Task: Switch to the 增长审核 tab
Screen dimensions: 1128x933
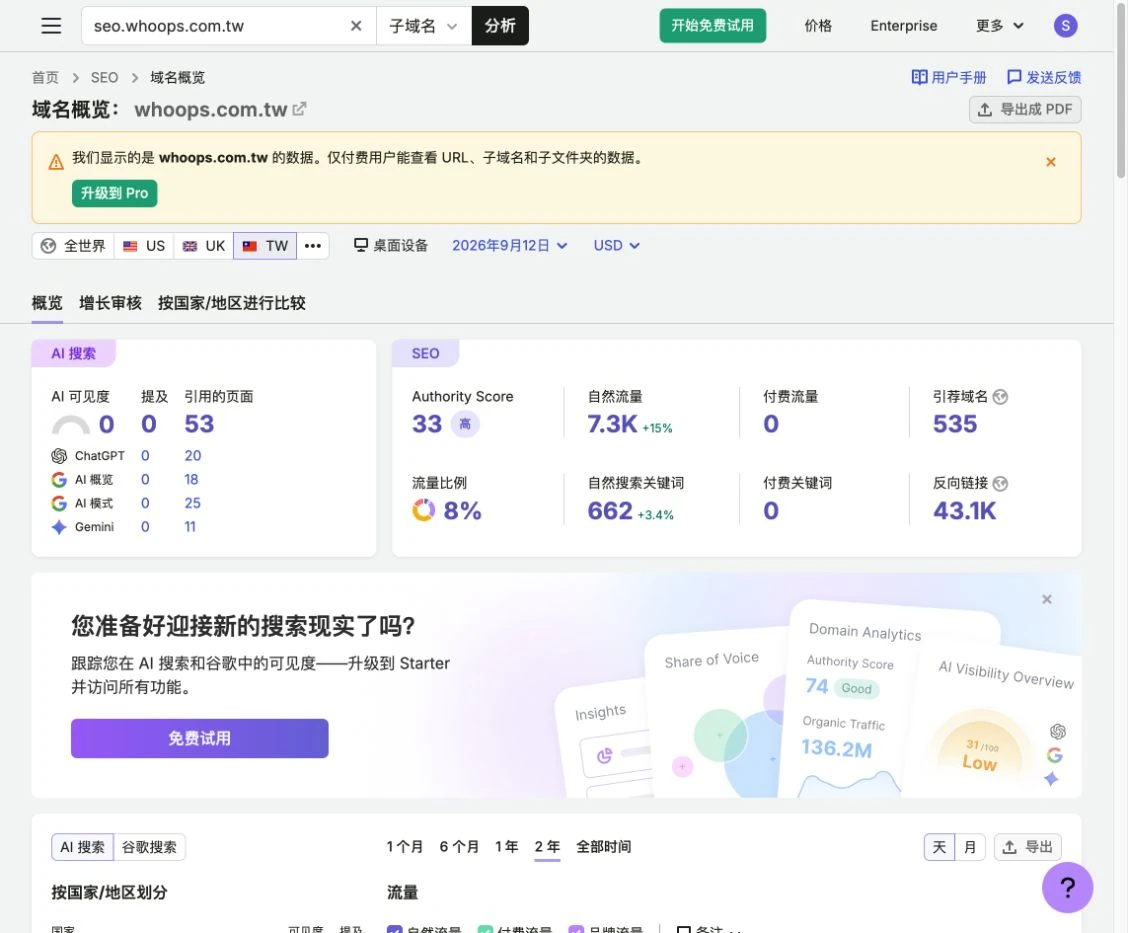Action: click(110, 303)
